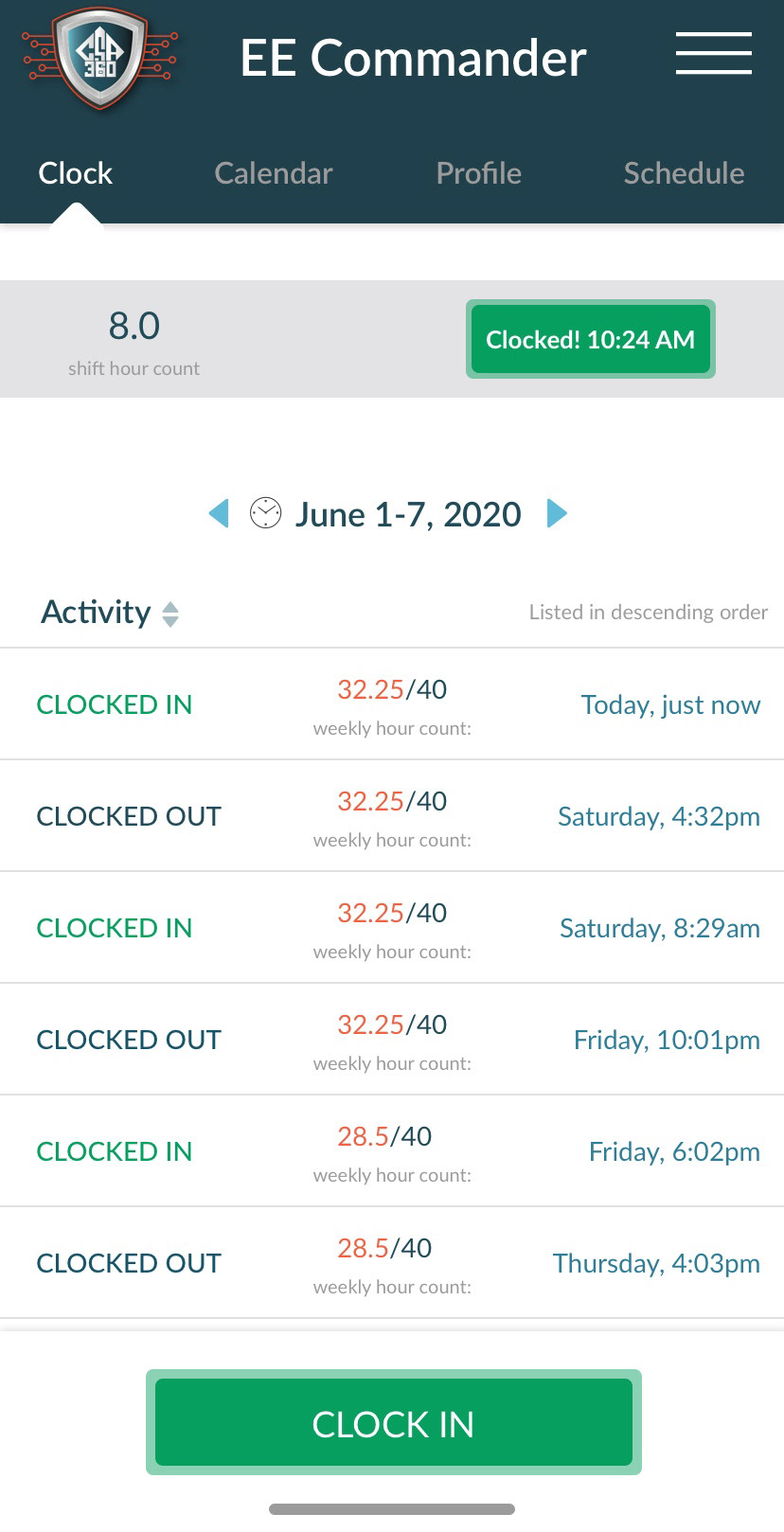Select the Today, just now entry
784x1532 pixels.
point(392,704)
